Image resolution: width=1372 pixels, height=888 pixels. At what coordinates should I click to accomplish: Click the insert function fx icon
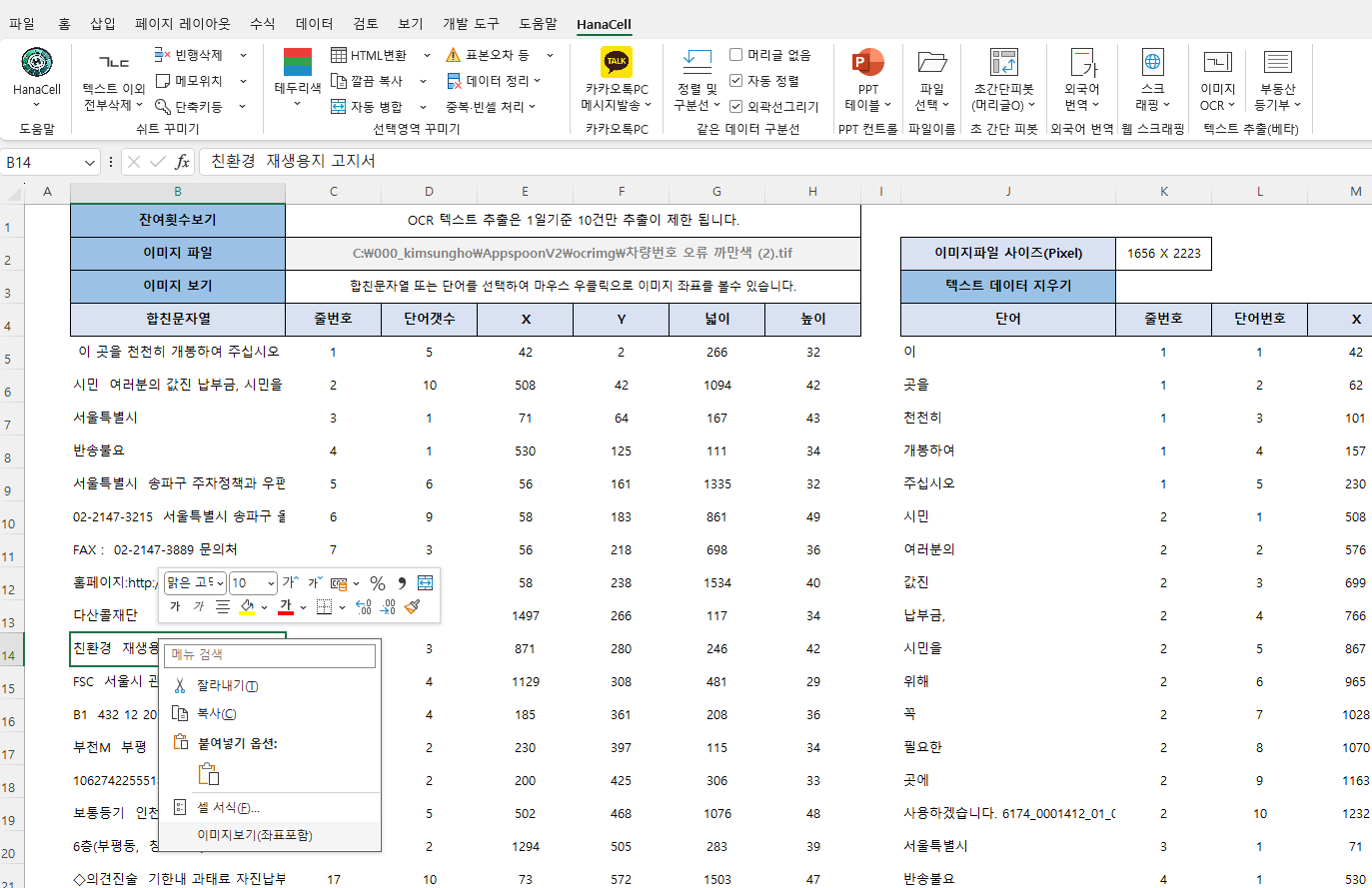[181, 162]
